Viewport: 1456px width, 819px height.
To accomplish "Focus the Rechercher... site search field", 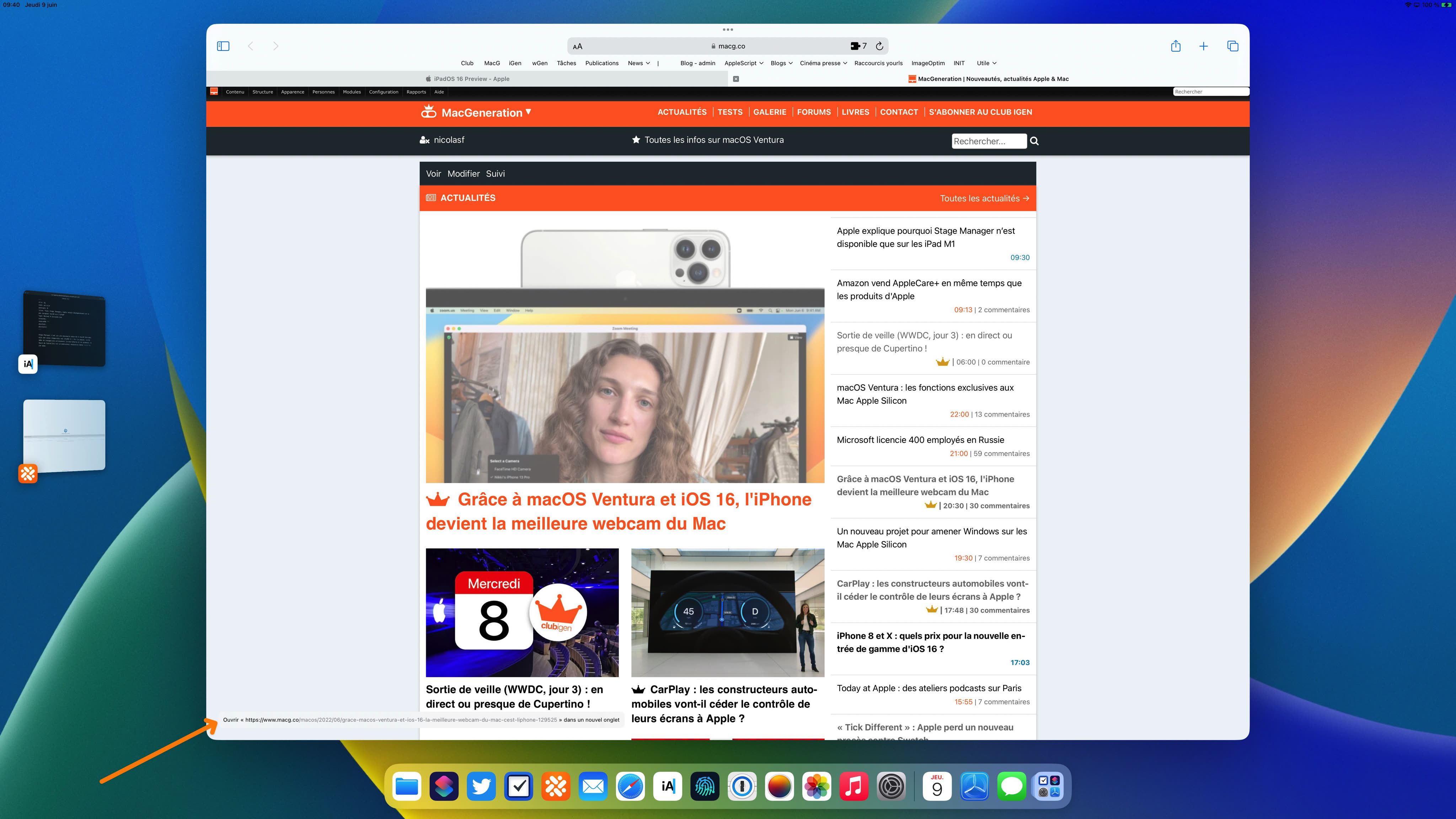I will (989, 141).
